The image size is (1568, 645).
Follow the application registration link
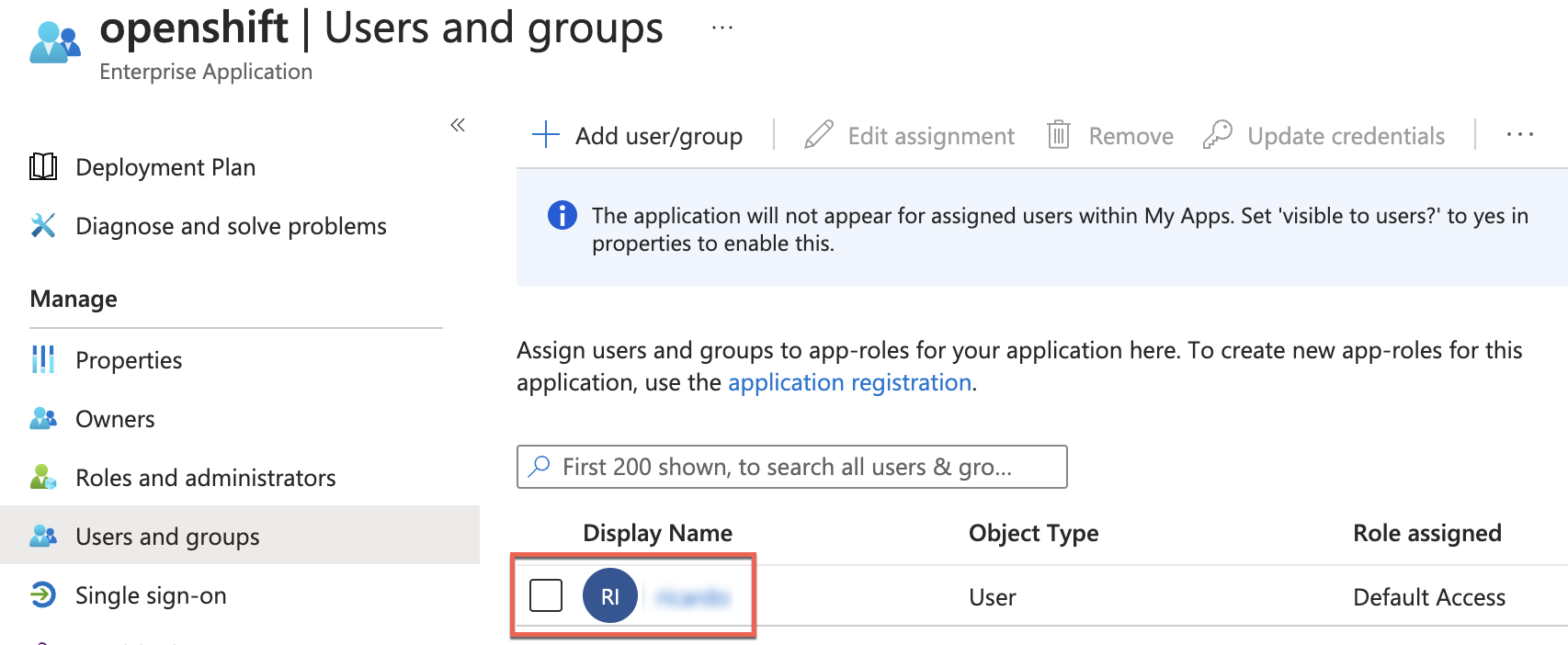click(x=849, y=382)
